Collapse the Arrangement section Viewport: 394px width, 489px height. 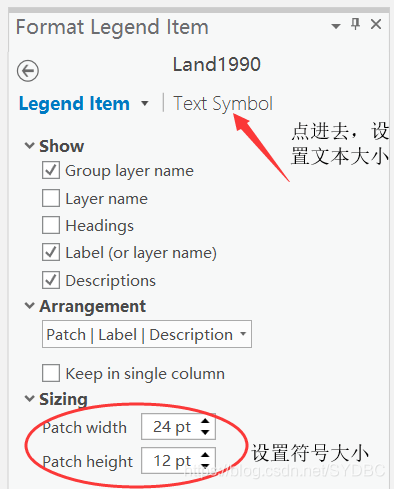pyautogui.click(x=30, y=306)
